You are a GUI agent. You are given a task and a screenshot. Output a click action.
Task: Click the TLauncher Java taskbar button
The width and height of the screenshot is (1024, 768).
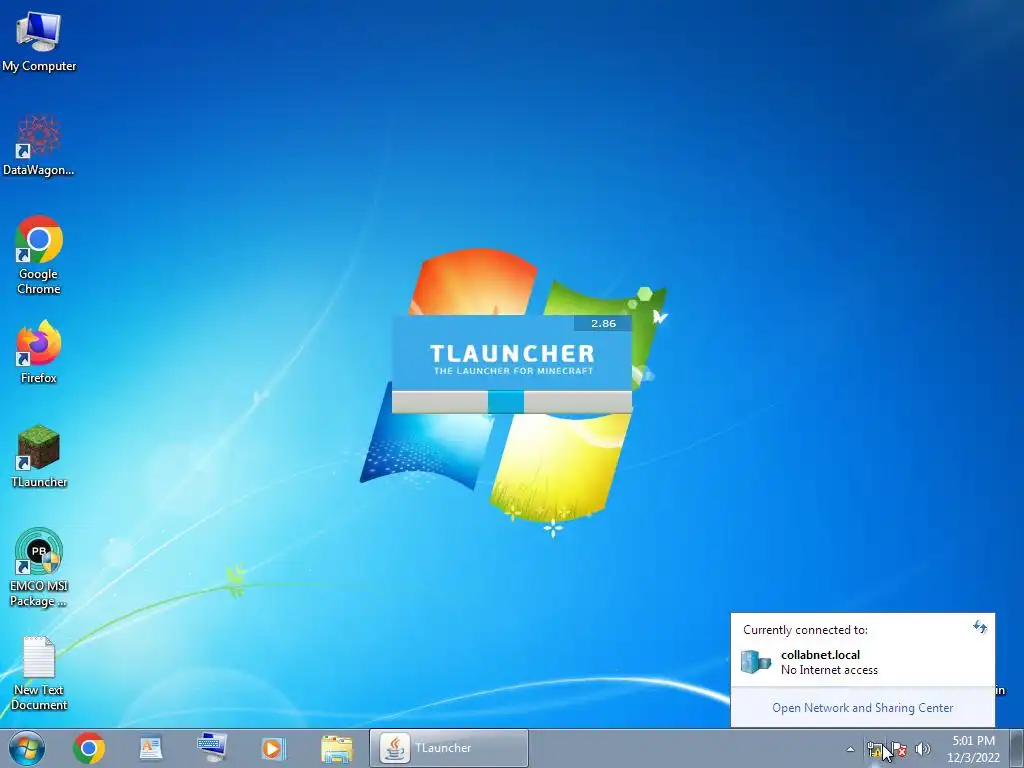tap(449, 748)
